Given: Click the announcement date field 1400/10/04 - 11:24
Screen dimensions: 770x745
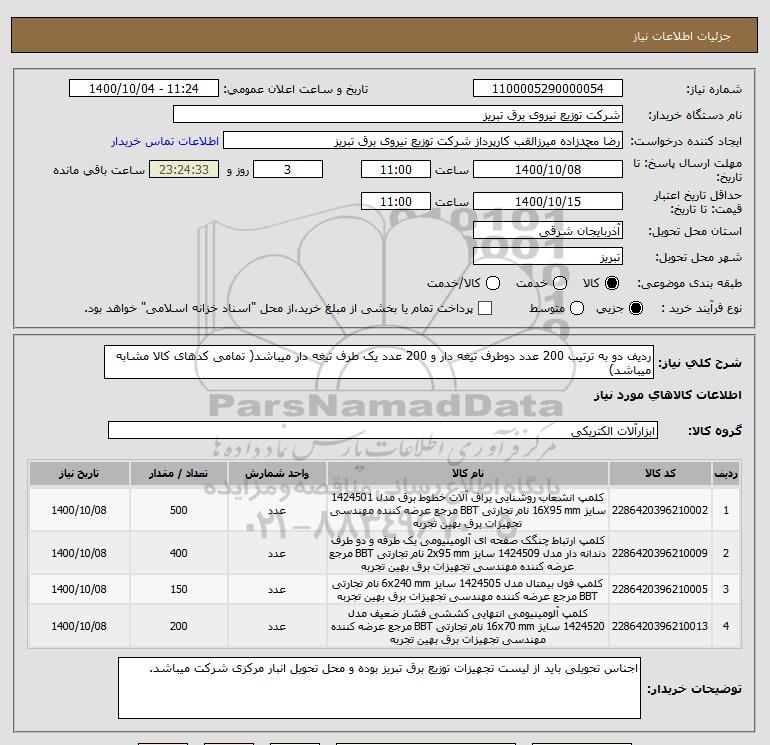Looking at the screenshot, I should (x=144, y=89).
